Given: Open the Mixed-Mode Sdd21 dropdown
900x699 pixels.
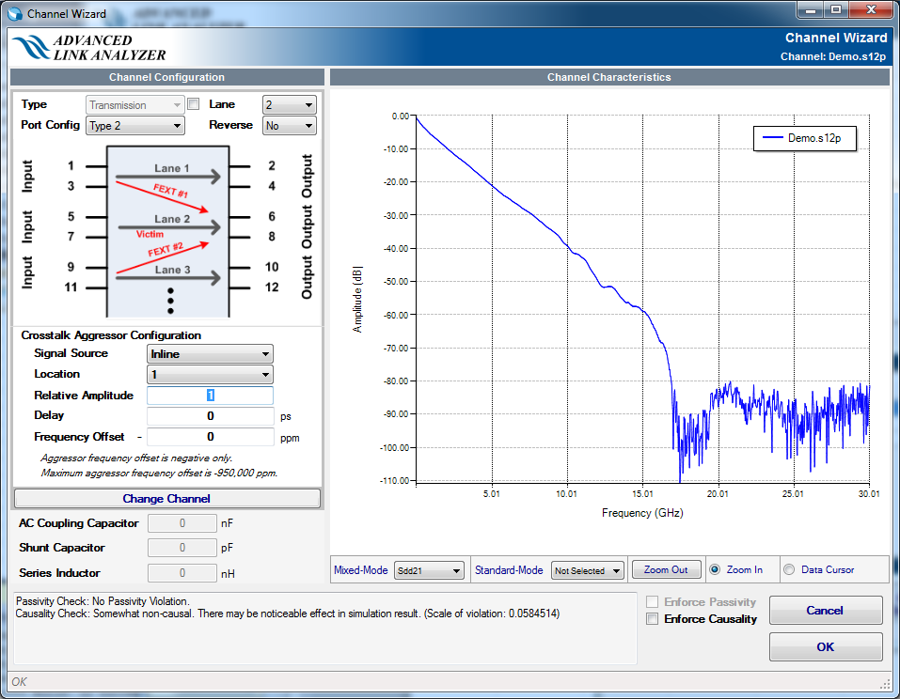Looking at the screenshot, I should pos(429,570).
